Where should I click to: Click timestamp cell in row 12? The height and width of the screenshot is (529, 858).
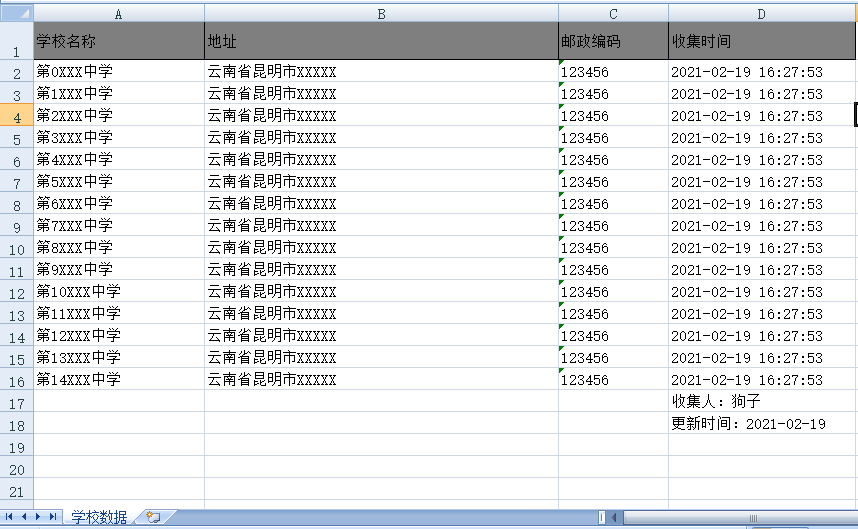click(x=762, y=291)
